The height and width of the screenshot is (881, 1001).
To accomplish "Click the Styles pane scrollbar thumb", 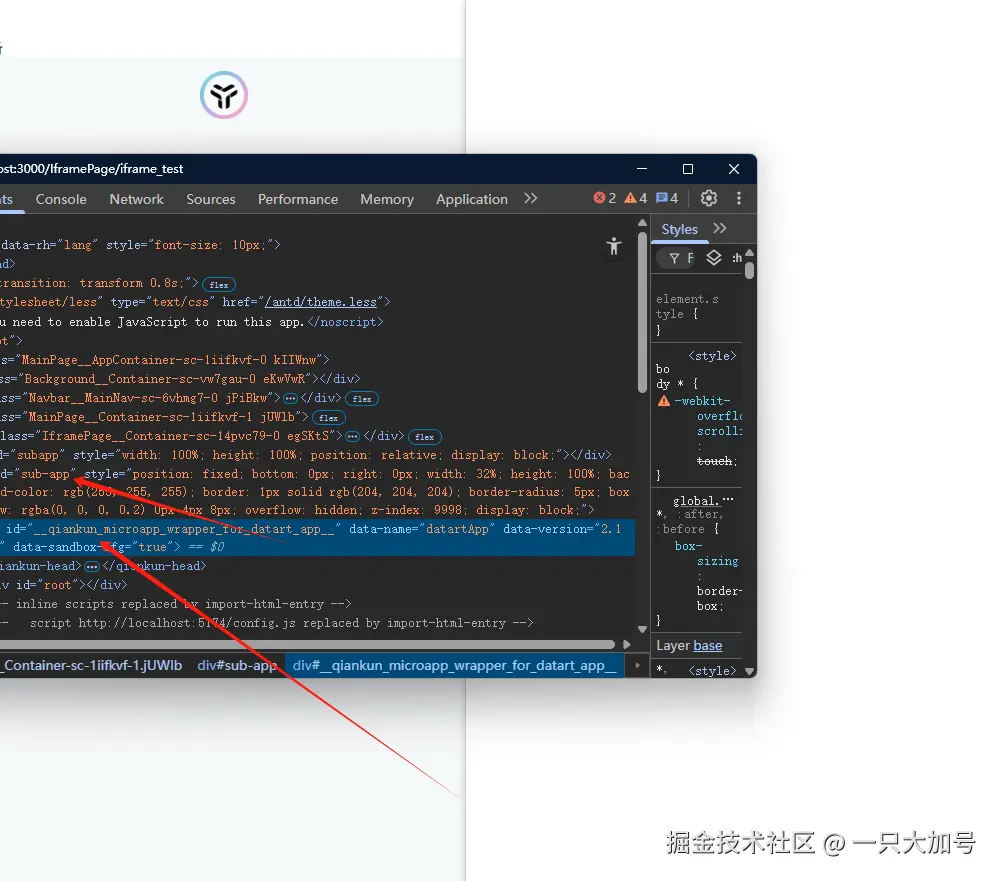I will click(749, 271).
